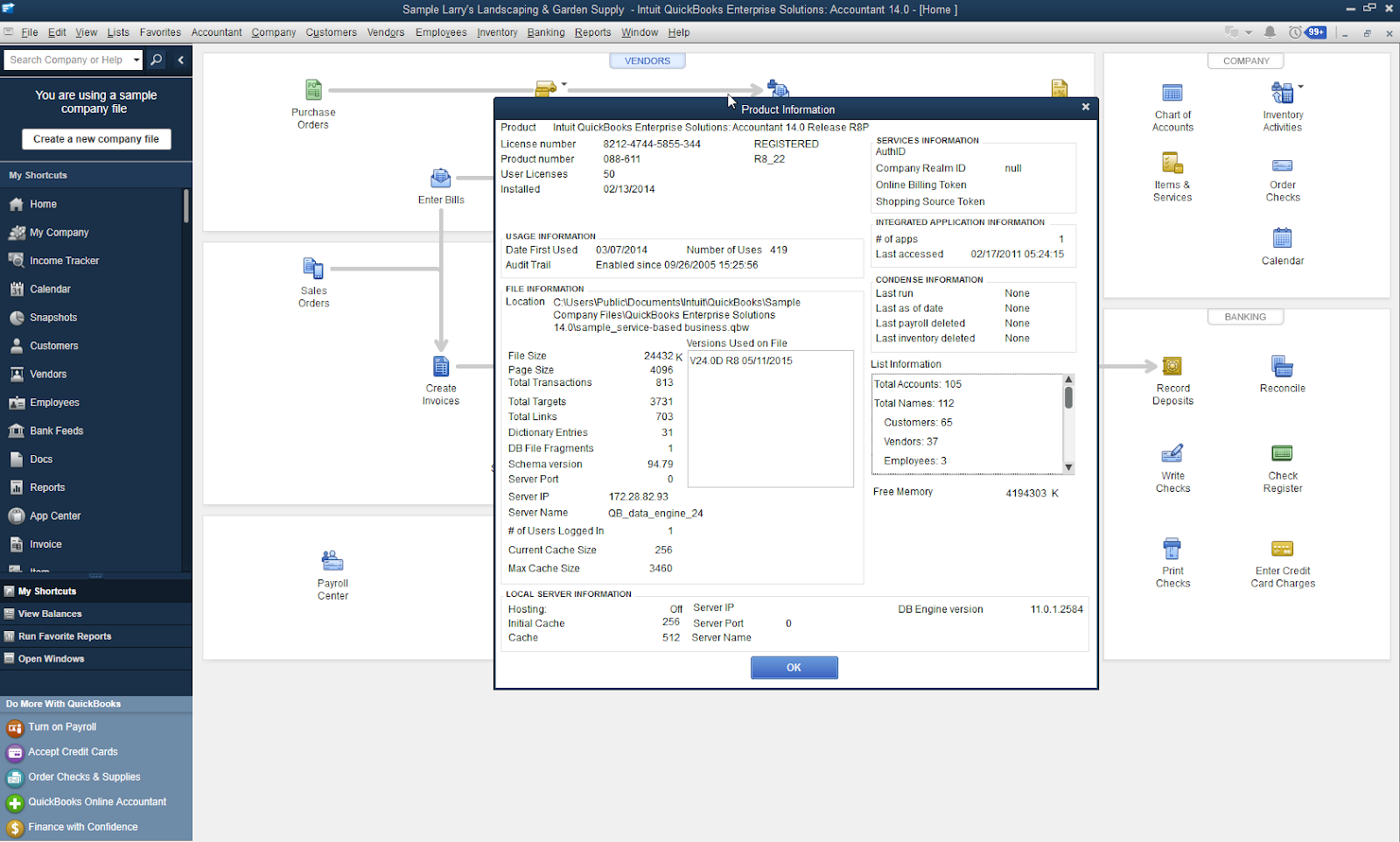Select 'Total Accounts: 105' in List Information
The image size is (1400, 842).
[918, 384]
